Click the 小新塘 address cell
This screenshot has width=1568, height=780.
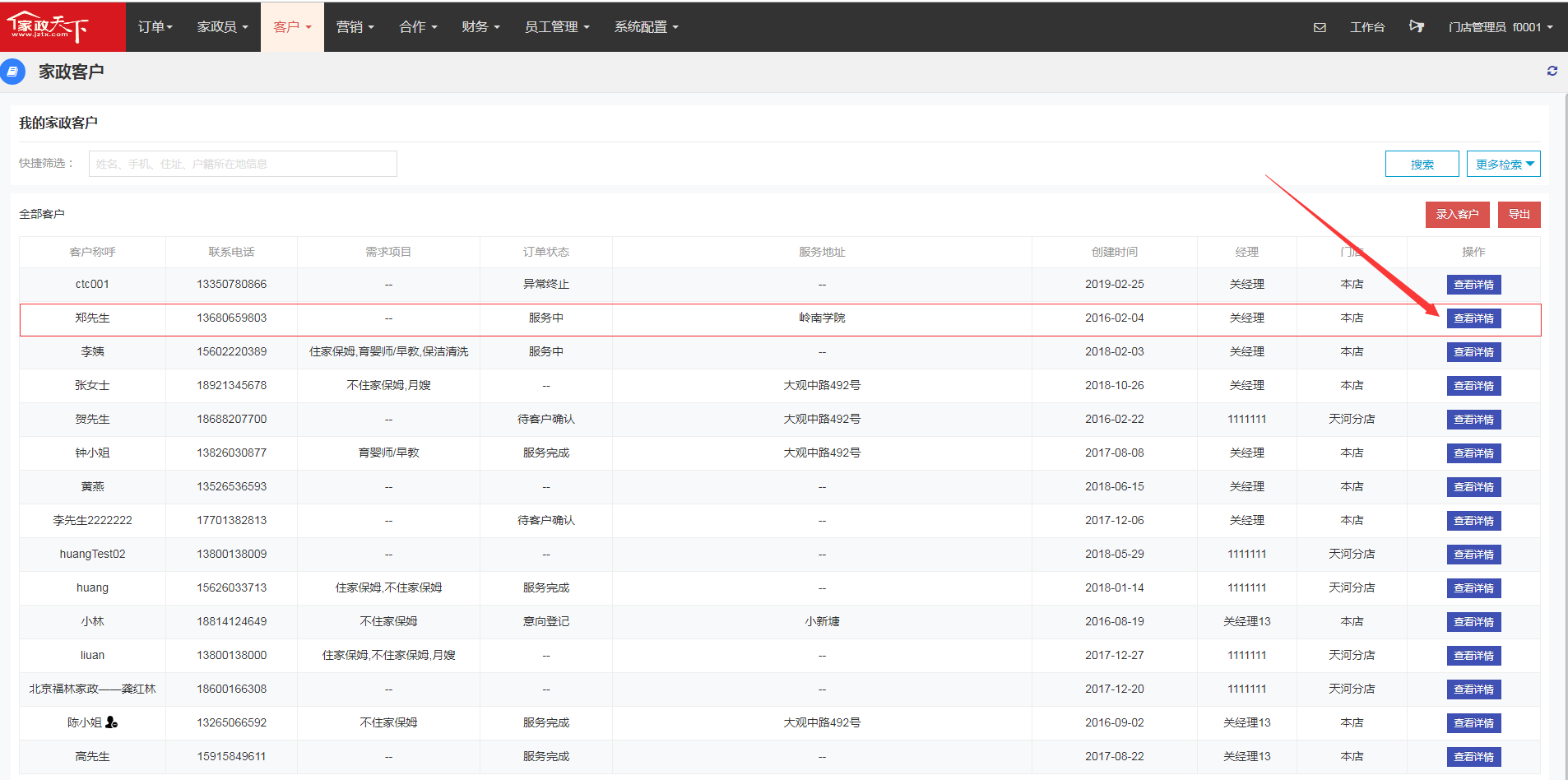click(x=822, y=621)
